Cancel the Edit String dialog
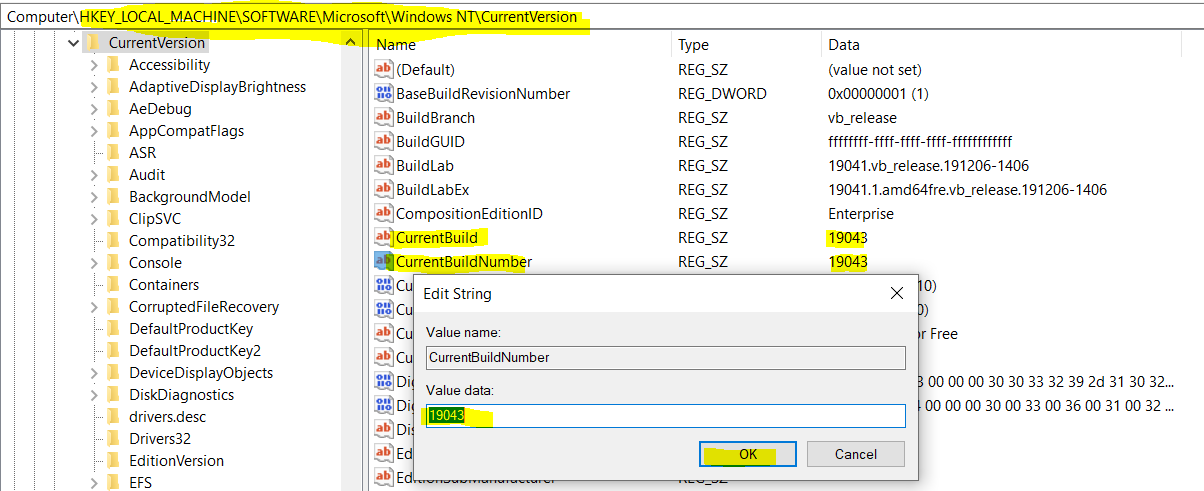This screenshot has width=1204, height=491. pyautogui.click(x=856, y=454)
